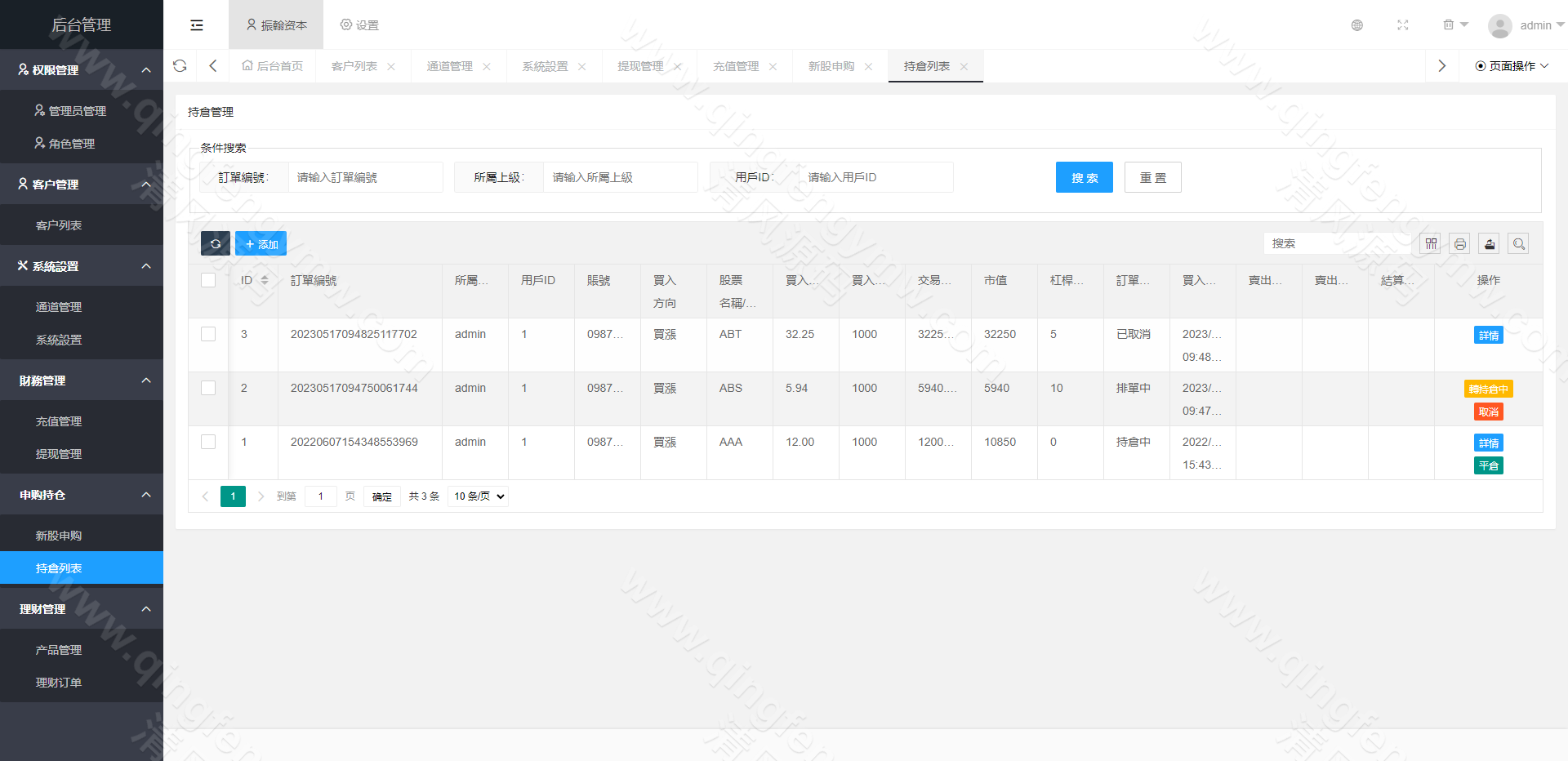This screenshot has width=1568, height=761.
Task: Open the column filter grid icon
Action: click(x=1431, y=243)
